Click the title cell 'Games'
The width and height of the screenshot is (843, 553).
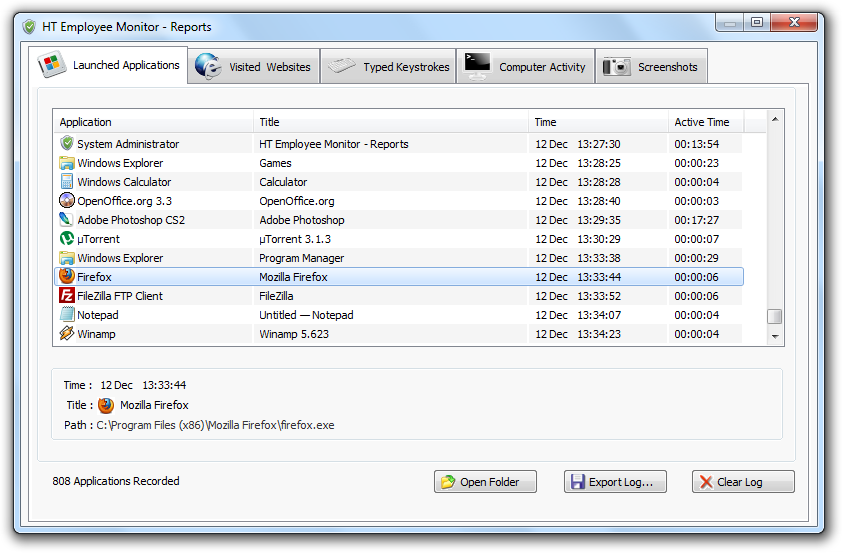(x=275, y=163)
